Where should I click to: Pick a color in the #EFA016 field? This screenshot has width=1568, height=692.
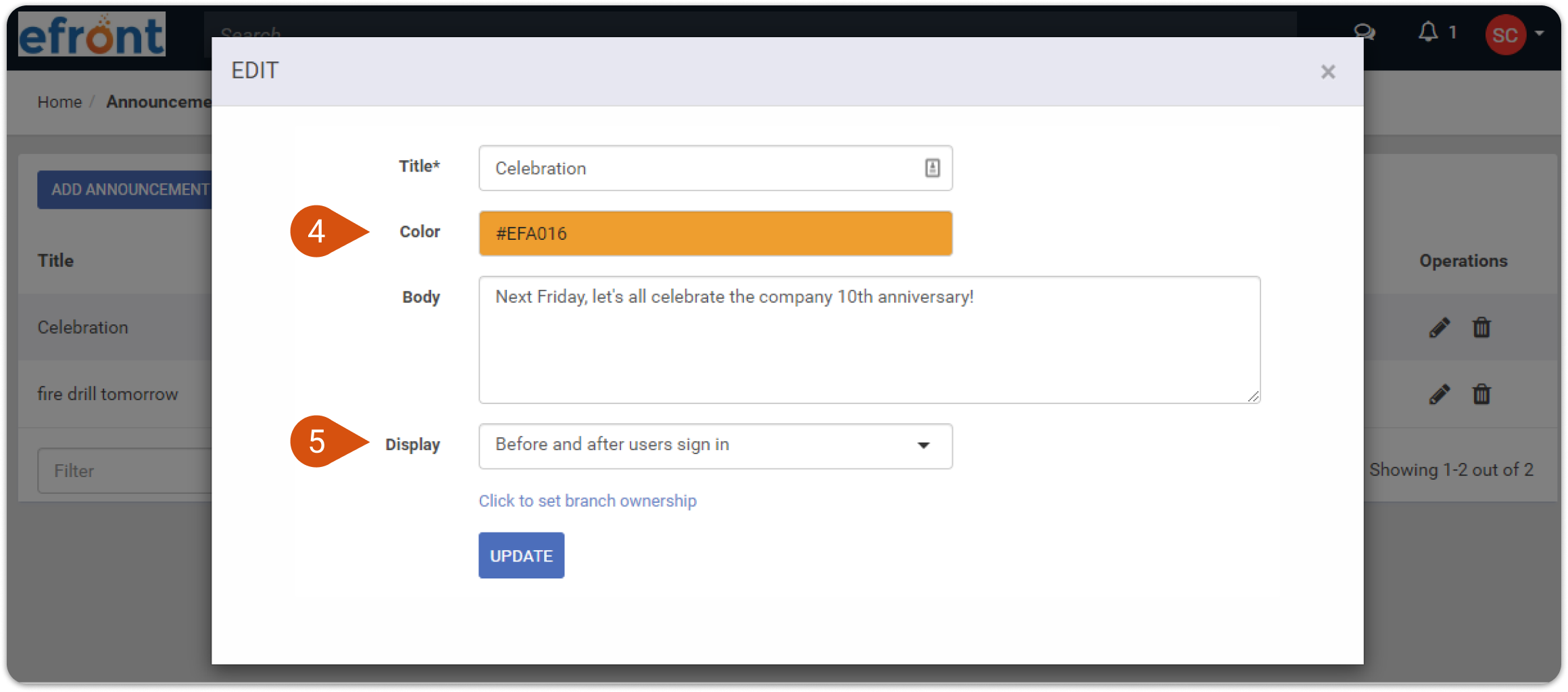715,234
